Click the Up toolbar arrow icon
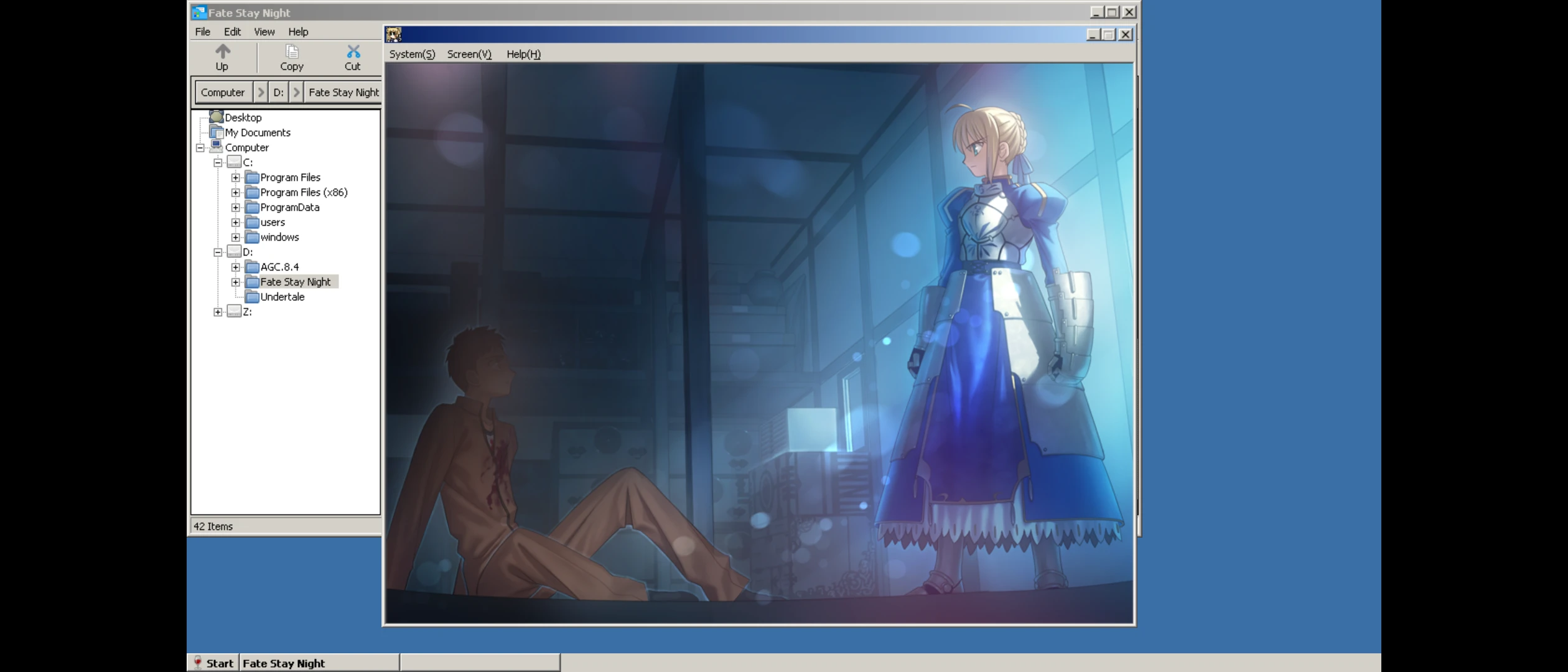This screenshot has width=1568, height=672. [222, 51]
